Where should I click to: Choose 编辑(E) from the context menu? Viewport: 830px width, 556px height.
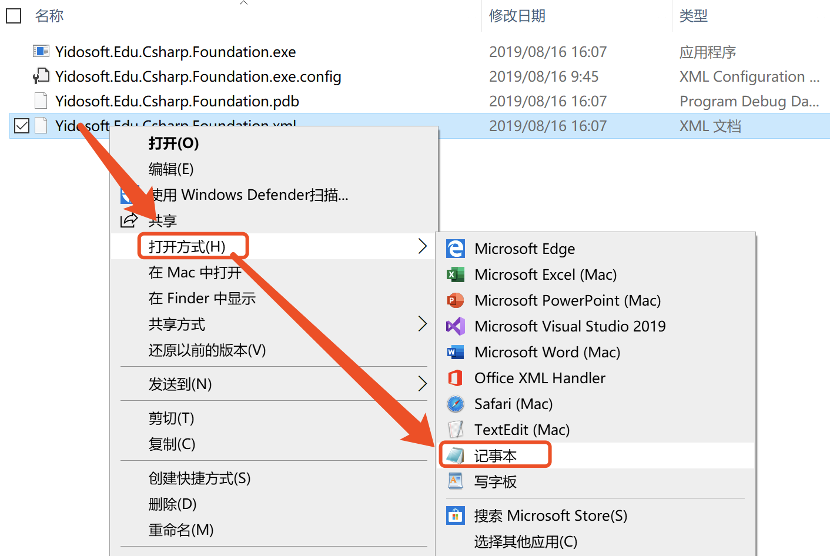171,169
